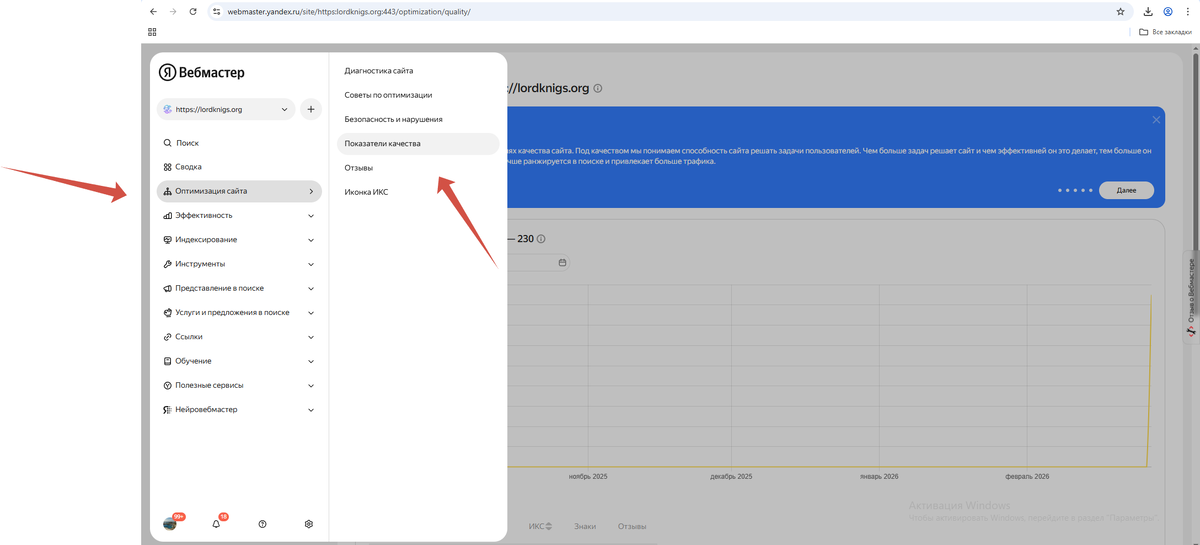Open the calendar icon in date field

562,262
